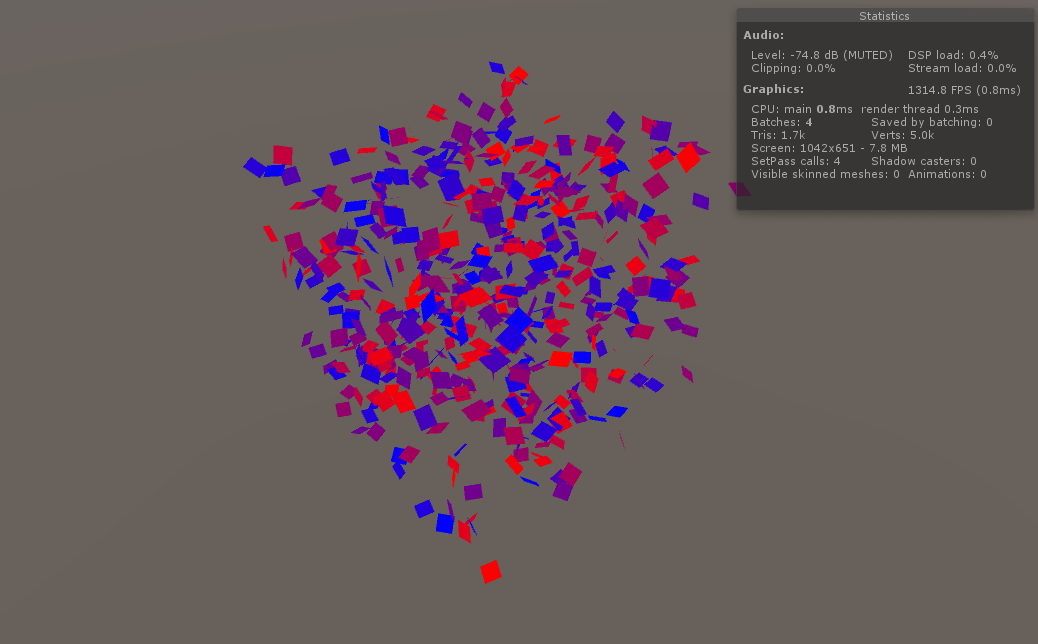Image resolution: width=1038 pixels, height=644 pixels.
Task: Click the Shadow casters counter
Action: (924, 160)
